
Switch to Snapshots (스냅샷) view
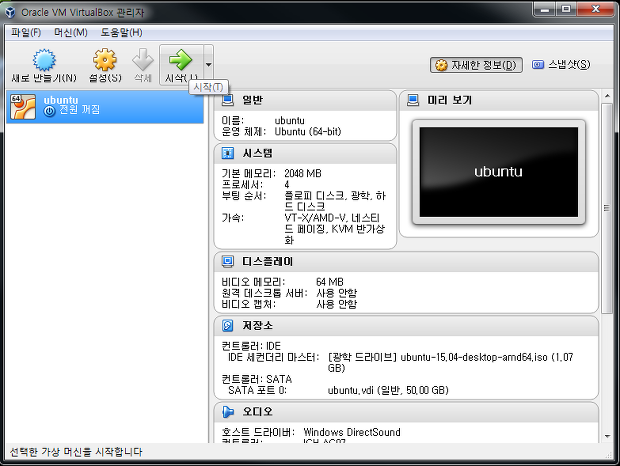click(561, 64)
